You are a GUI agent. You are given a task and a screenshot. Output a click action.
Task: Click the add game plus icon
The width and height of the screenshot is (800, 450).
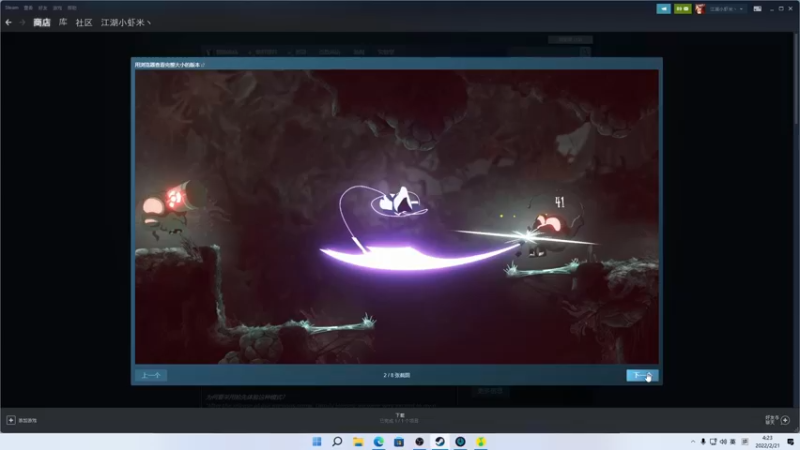click(x=11, y=420)
